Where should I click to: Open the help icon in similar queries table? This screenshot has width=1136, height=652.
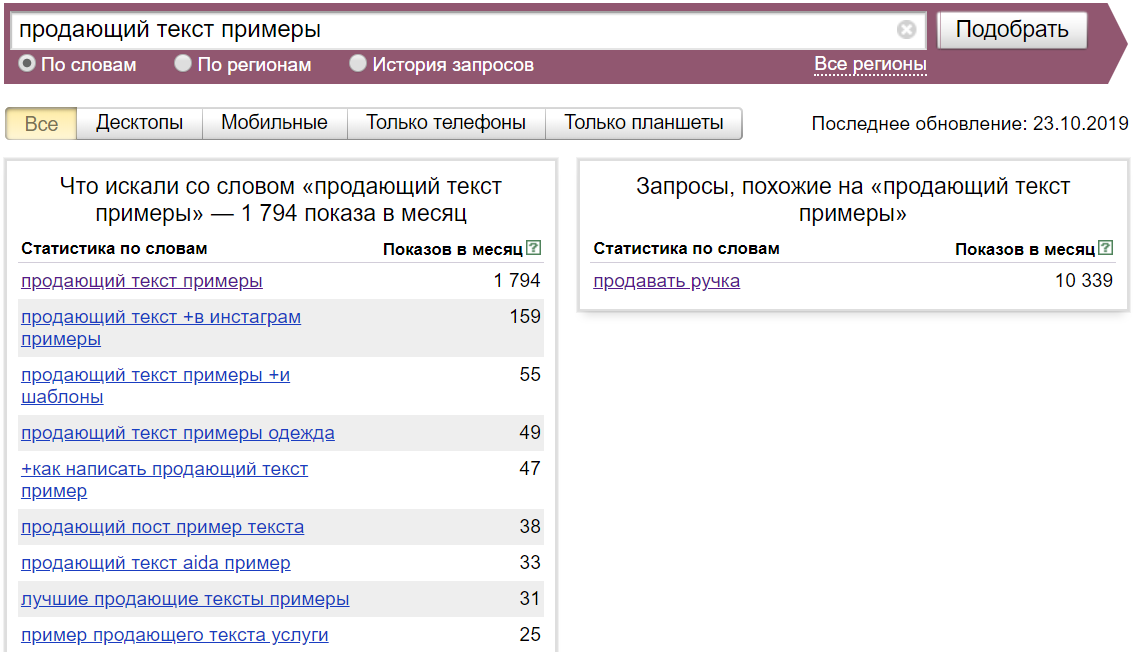1106,247
